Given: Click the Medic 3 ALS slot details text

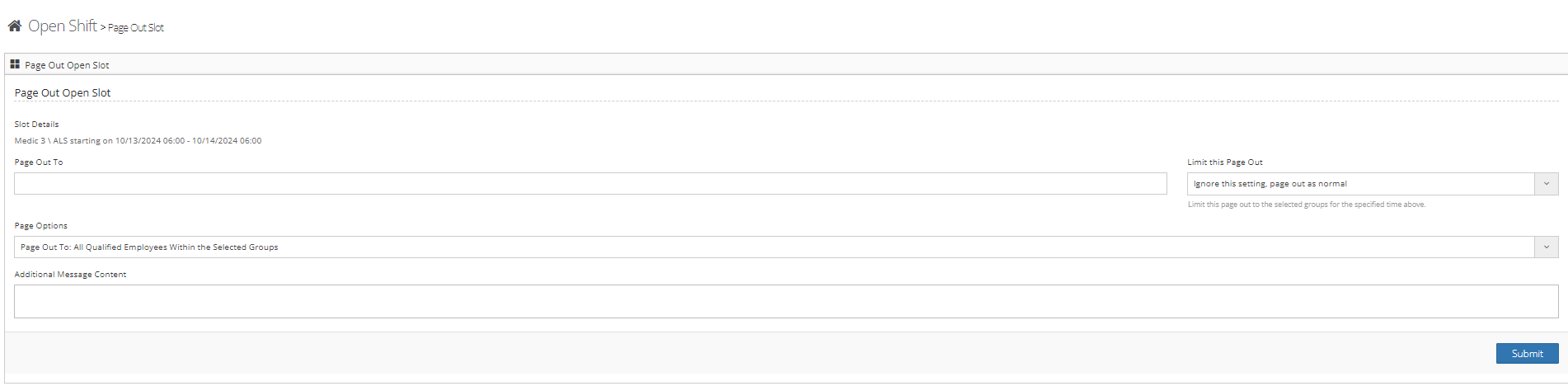Looking at the screenshot, I should point(138,141).
